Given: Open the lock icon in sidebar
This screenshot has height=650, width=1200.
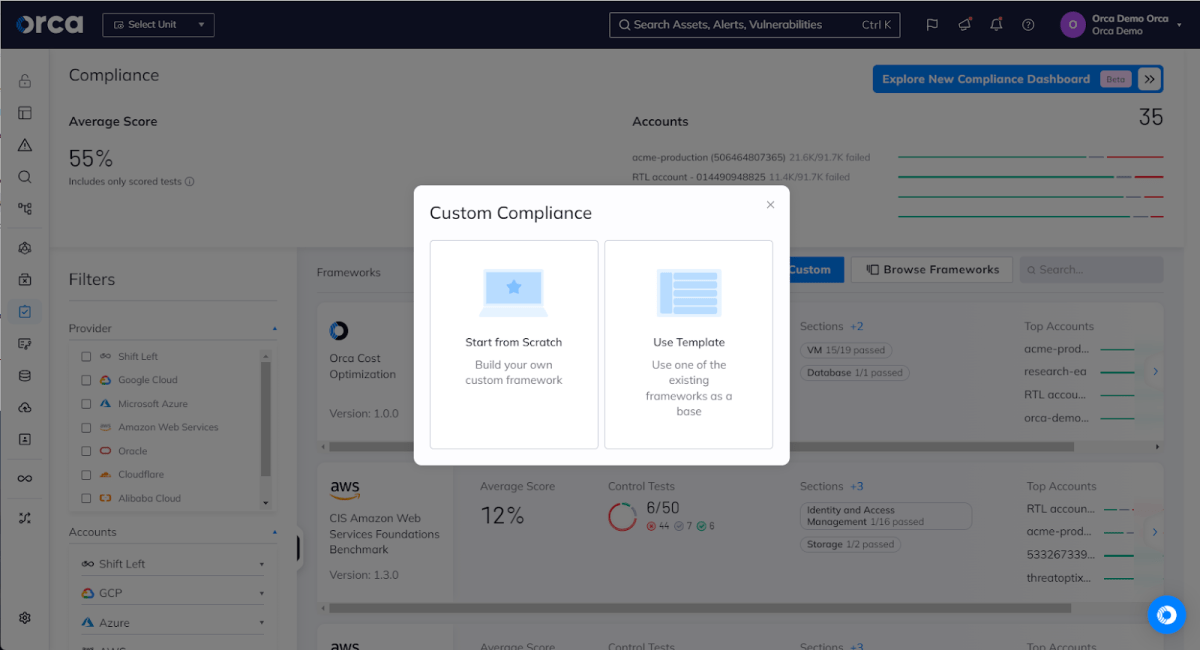Looking at the screenshot, I should point(25,81).
